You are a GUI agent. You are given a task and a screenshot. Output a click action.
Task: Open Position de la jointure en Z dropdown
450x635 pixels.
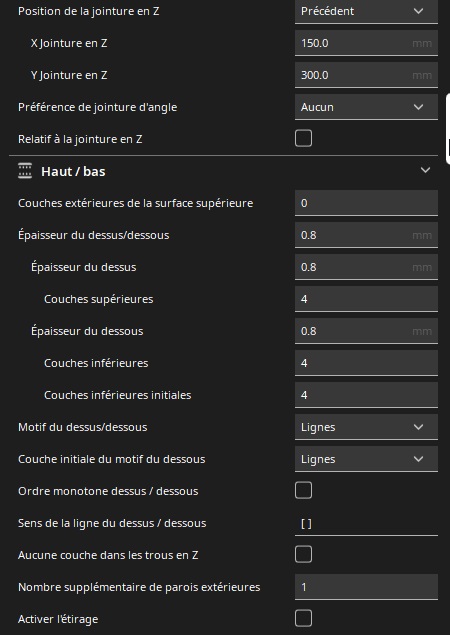click(366, 11)
